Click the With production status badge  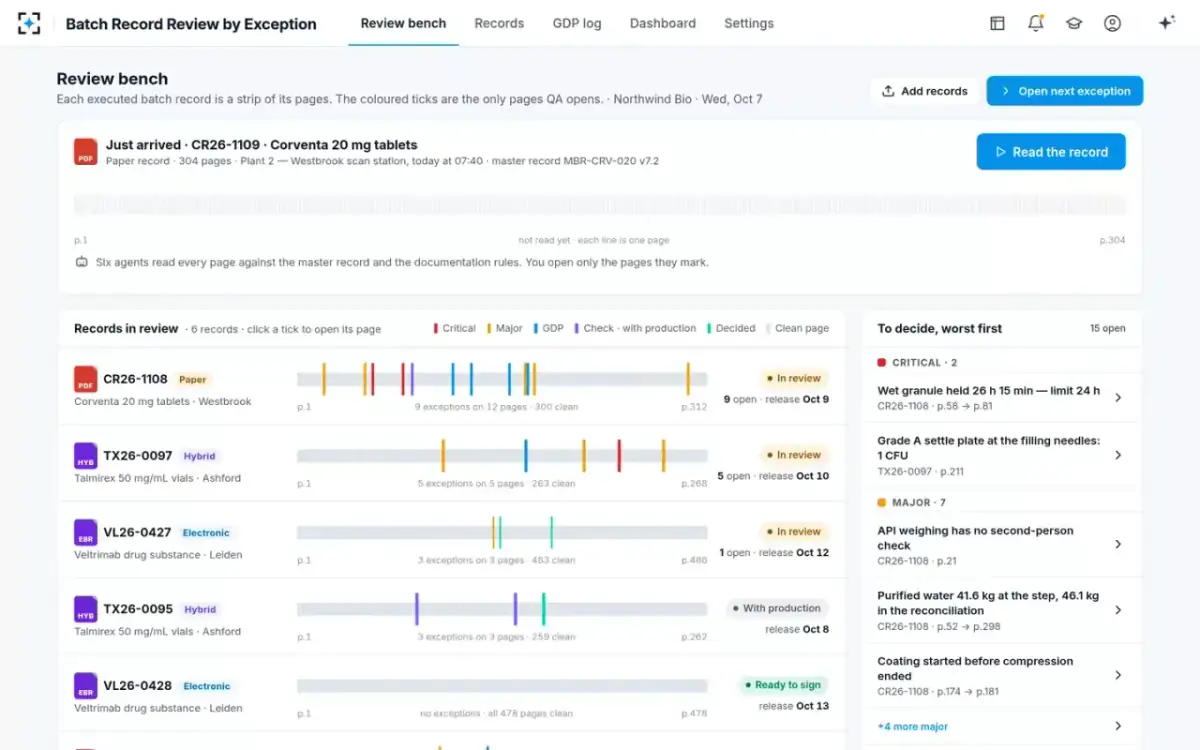point(776,608)
